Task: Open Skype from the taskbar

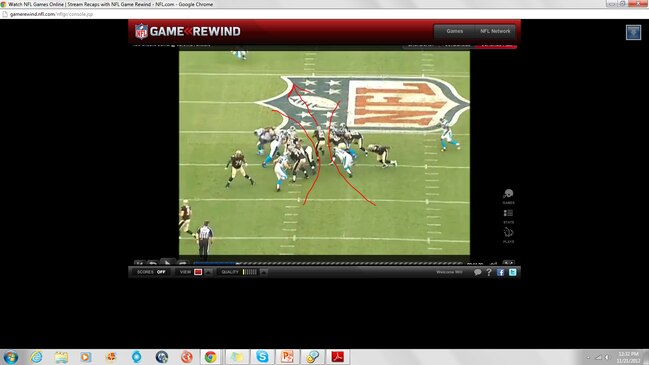Action: [262, 356]
